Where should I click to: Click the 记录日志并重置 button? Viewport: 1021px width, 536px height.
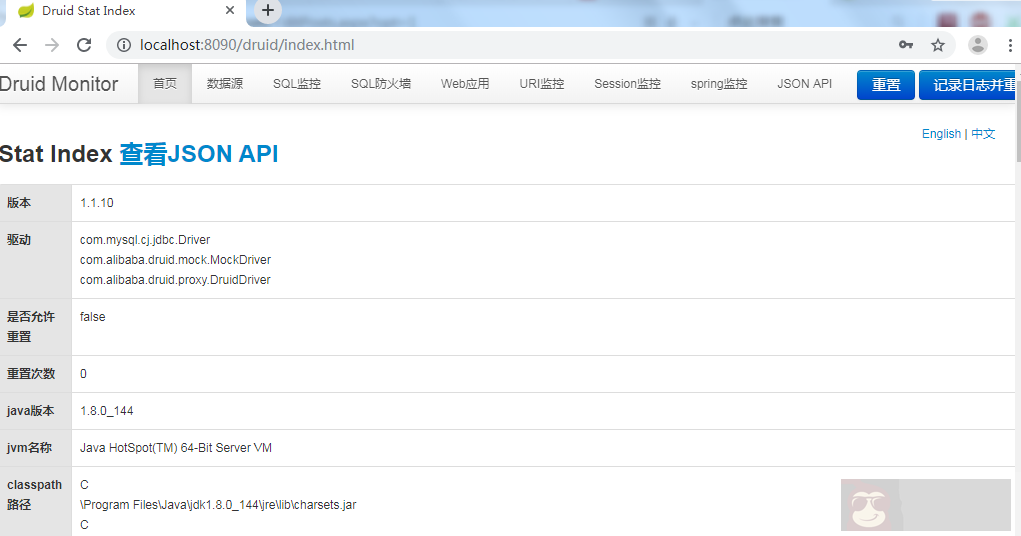968,85
